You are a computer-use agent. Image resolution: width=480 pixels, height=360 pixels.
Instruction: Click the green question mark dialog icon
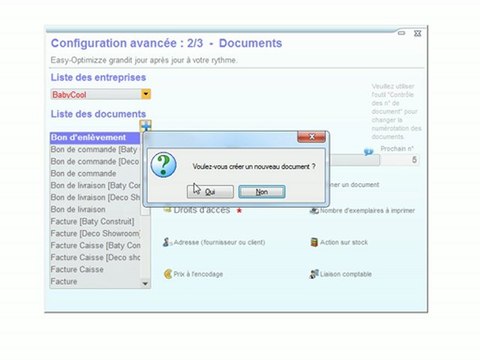163,165
